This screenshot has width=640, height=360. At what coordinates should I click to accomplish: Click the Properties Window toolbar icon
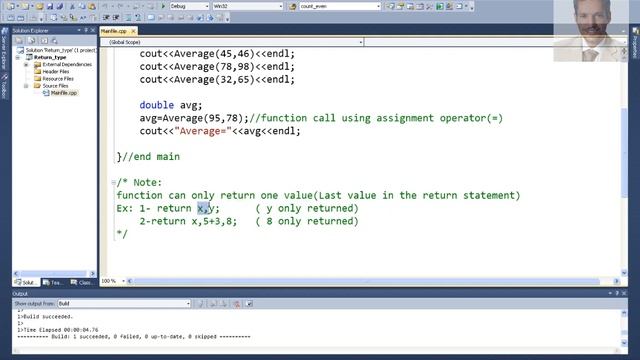point(400,6)
